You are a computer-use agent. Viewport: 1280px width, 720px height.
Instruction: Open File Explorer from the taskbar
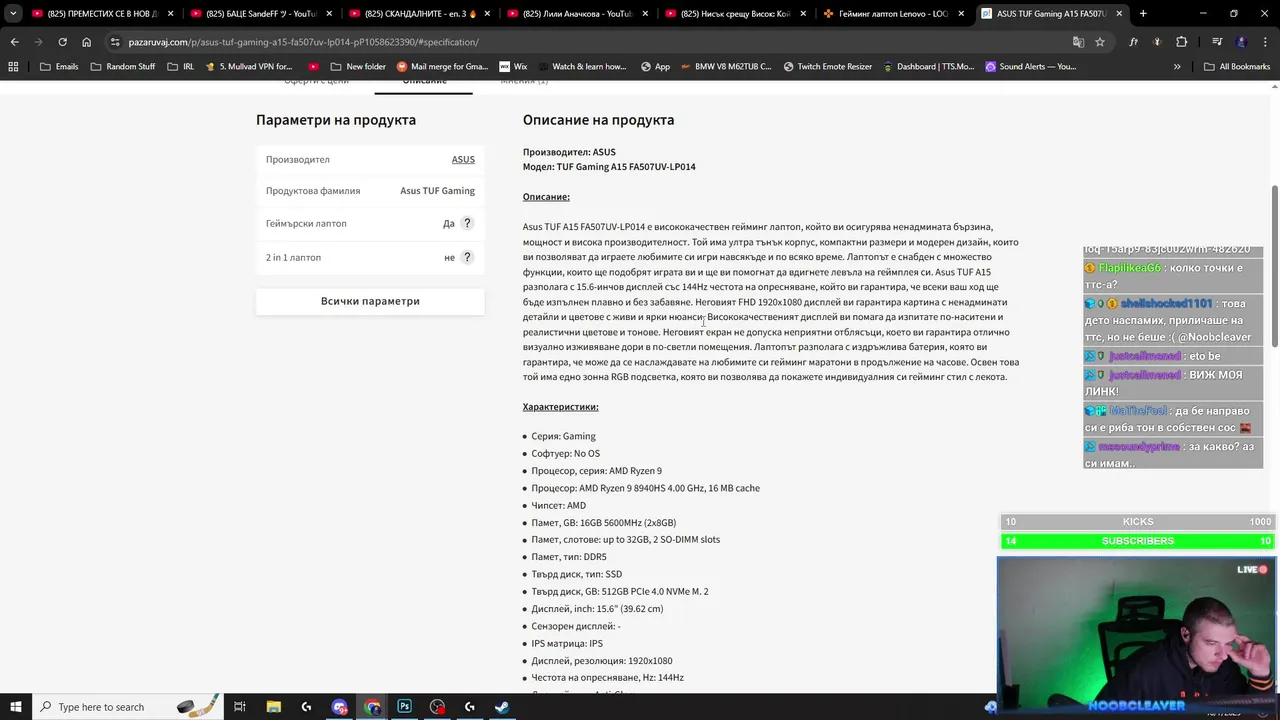click(273, 707)
